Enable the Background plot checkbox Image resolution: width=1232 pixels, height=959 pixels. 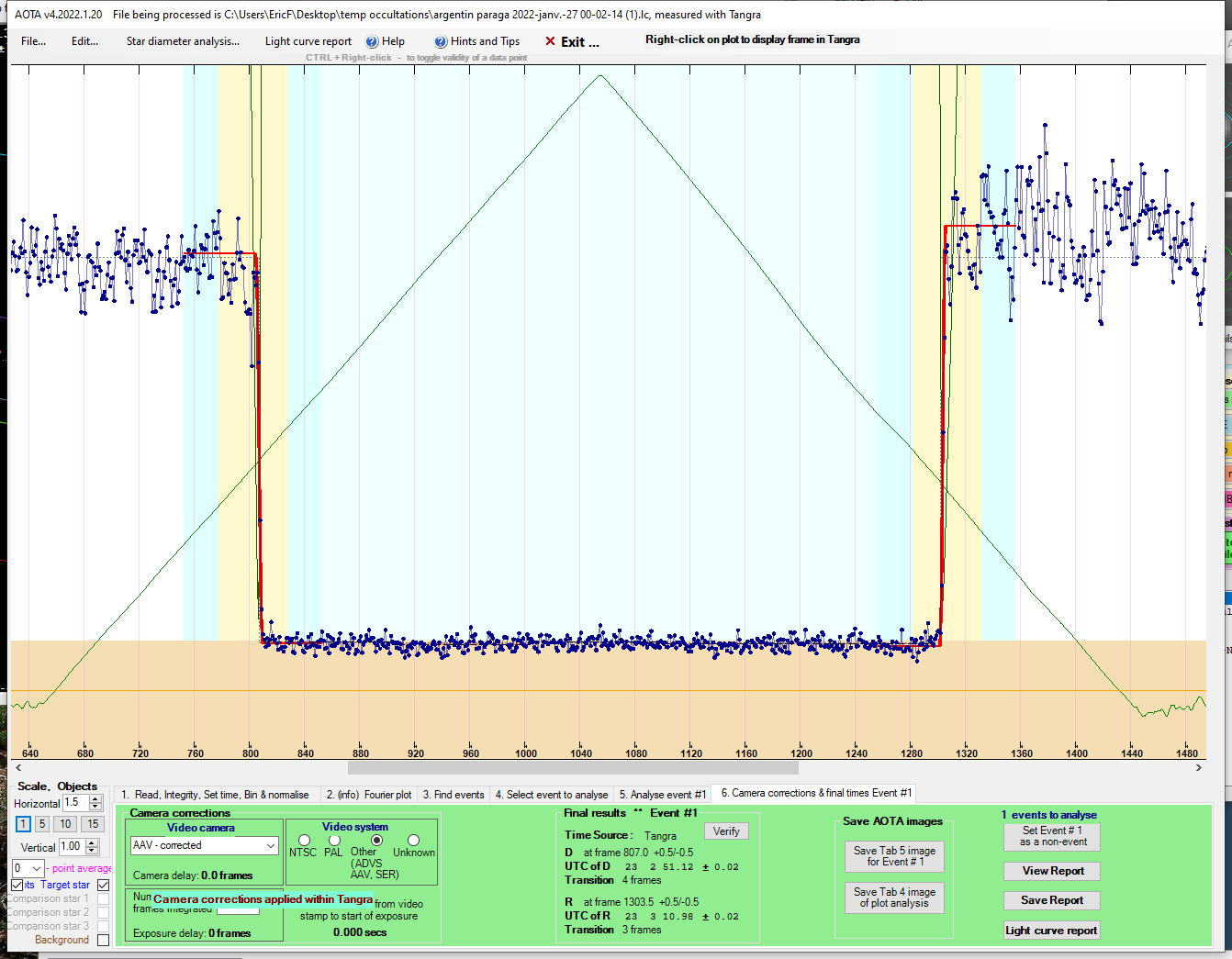tap(103, 940)
